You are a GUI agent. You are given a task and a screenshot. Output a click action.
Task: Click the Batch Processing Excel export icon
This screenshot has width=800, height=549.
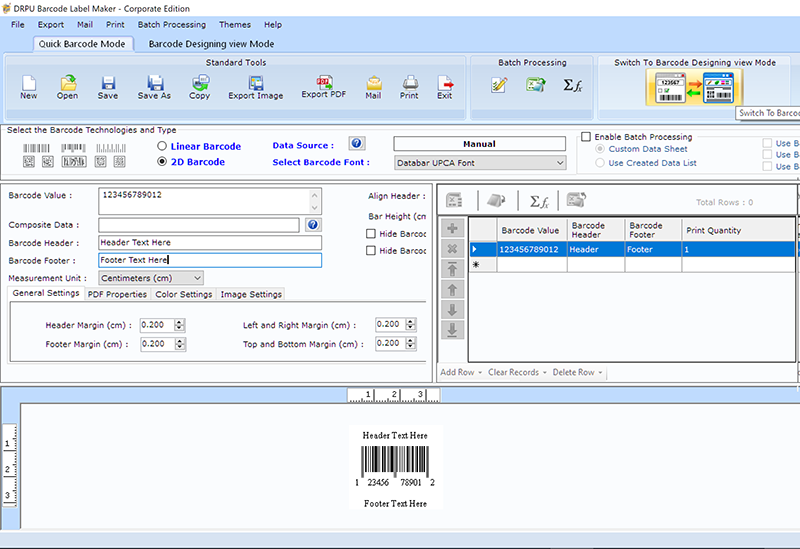(x=536, y=84)
